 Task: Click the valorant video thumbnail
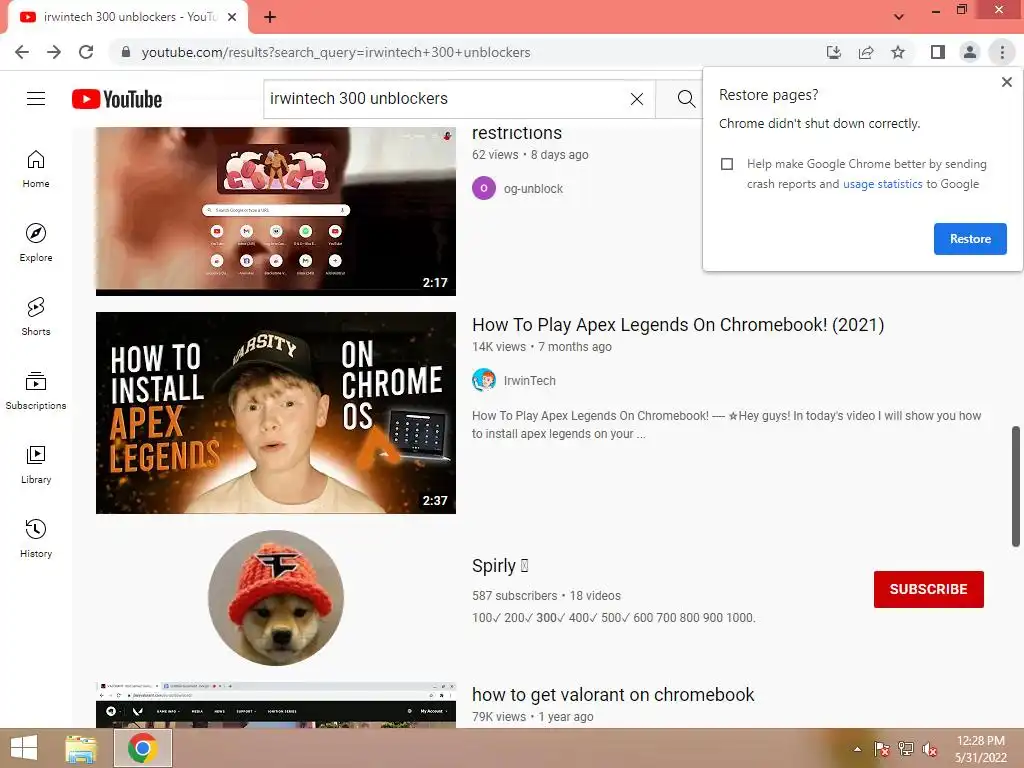pos(276,705)
